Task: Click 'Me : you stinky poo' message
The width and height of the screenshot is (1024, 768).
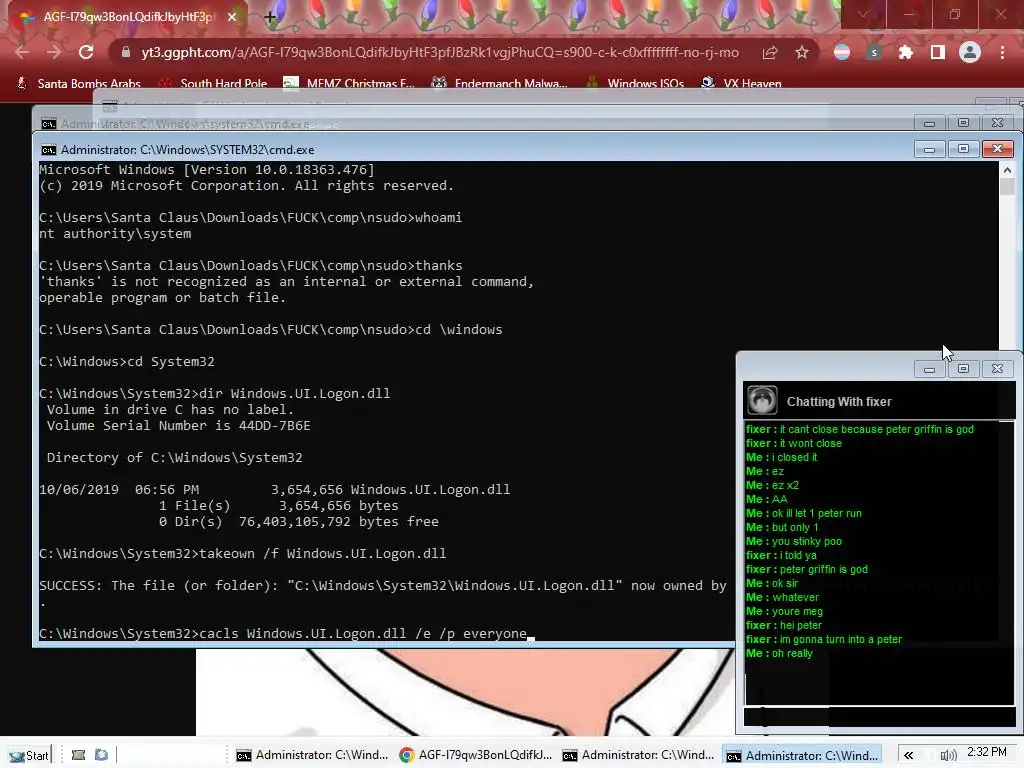Action: pos(793,541)
